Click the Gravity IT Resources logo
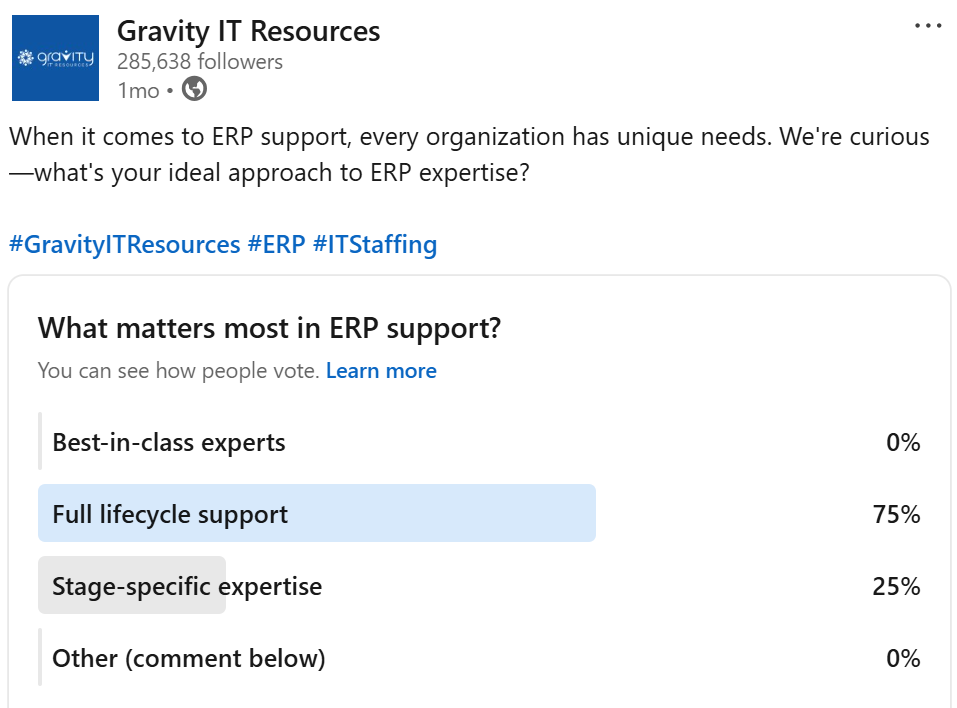Screen dimensions: 957x708 (55, 58)
